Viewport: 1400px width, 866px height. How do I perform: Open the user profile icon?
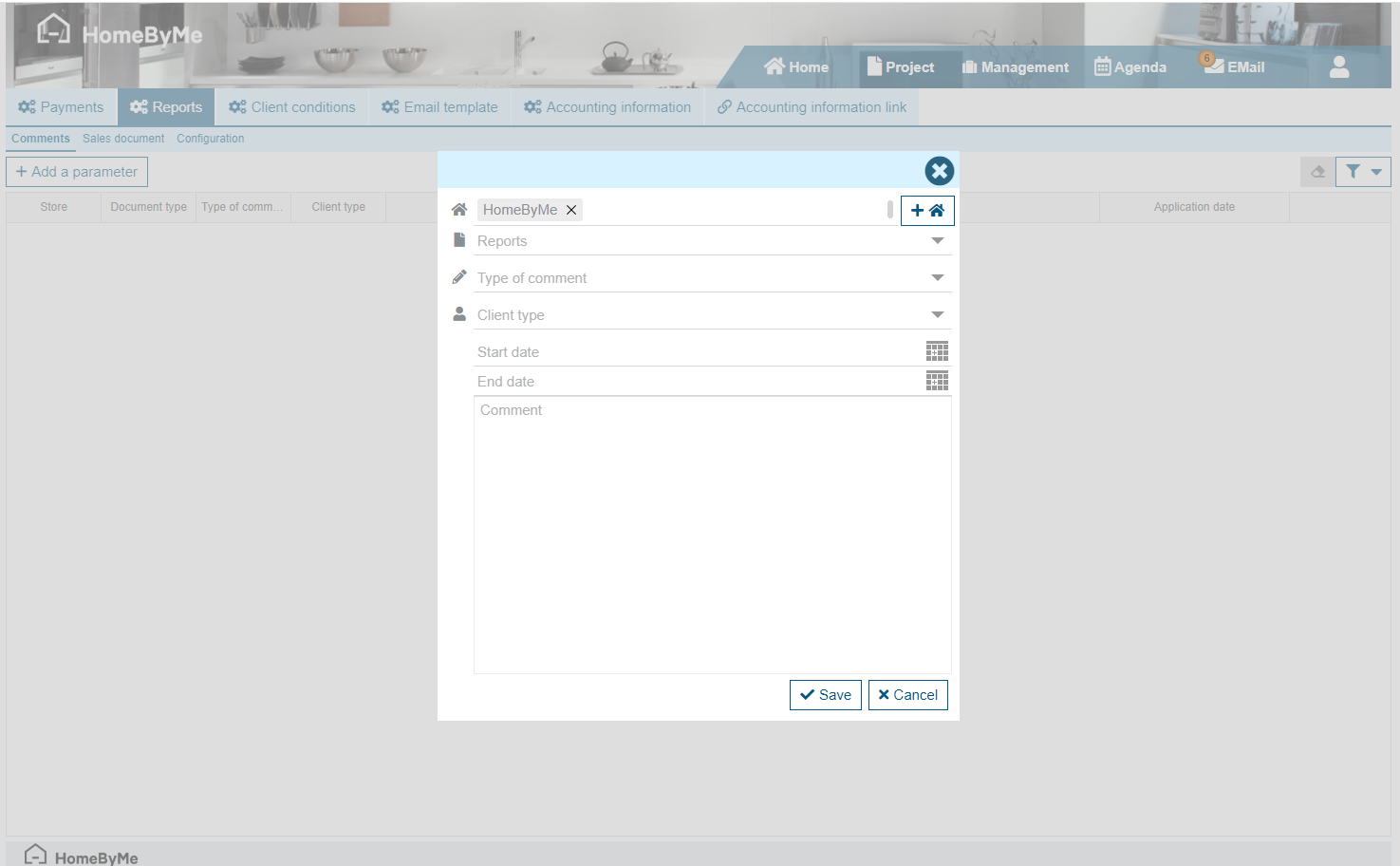pyautogui.click(x=1338, y=67)
